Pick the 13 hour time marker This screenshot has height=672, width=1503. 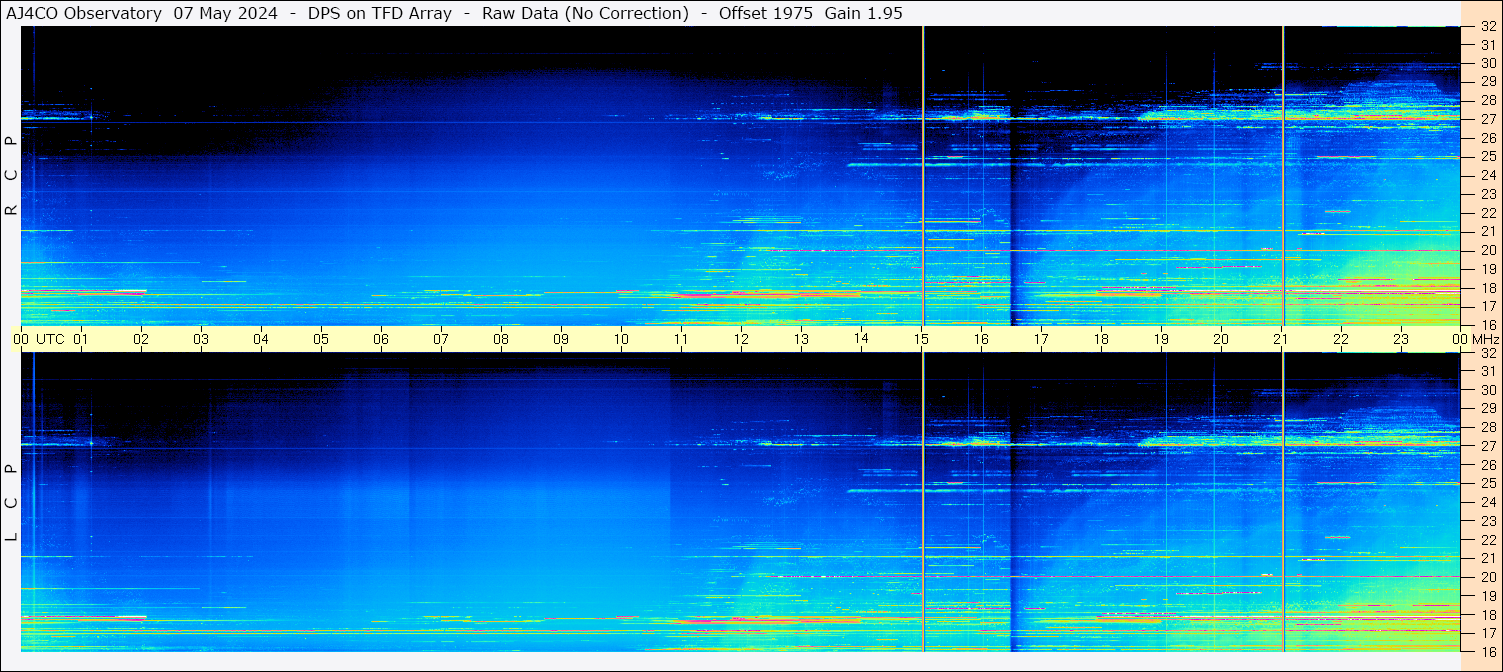coord(801,339)
